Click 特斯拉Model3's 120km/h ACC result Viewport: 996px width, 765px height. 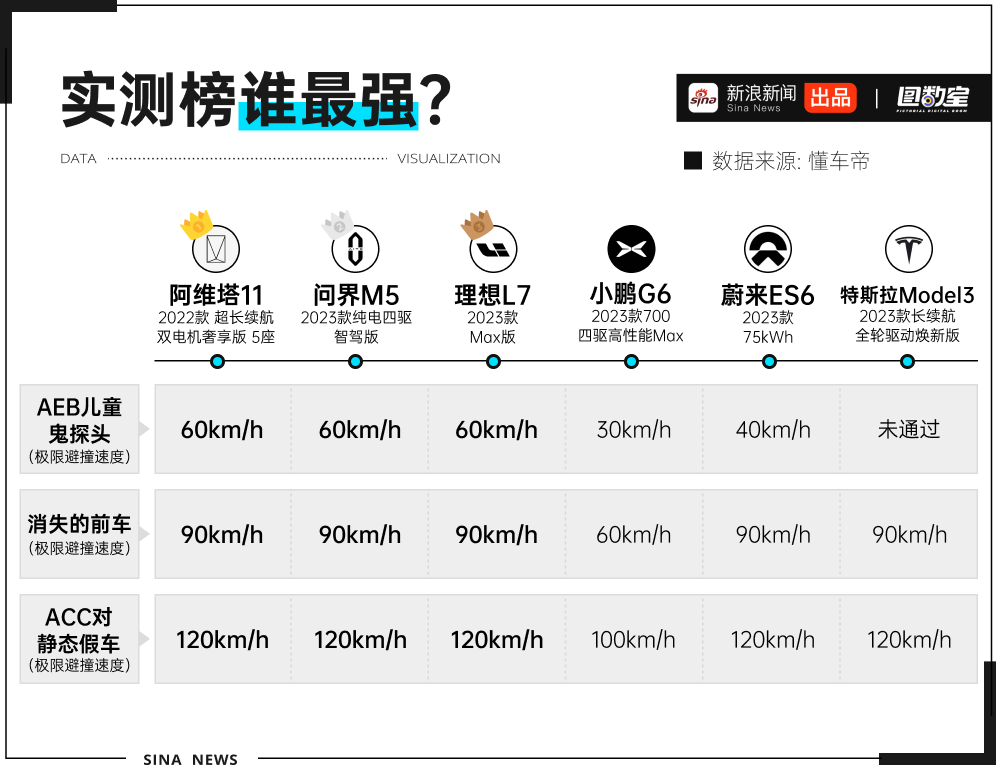tap(910, 639)
